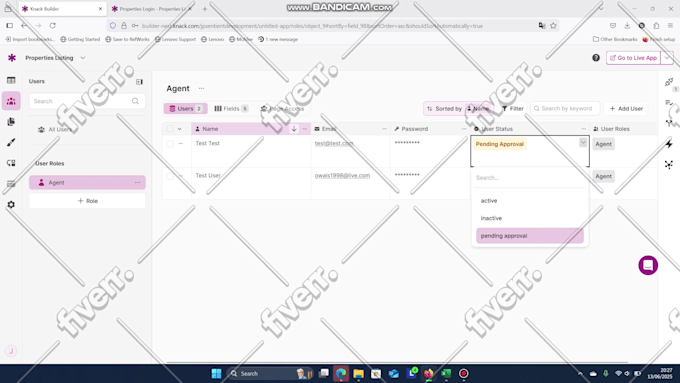Tick the checkbox for Test Test row
The width and height of the screenshot is (680, 383).
click(170, 144)
